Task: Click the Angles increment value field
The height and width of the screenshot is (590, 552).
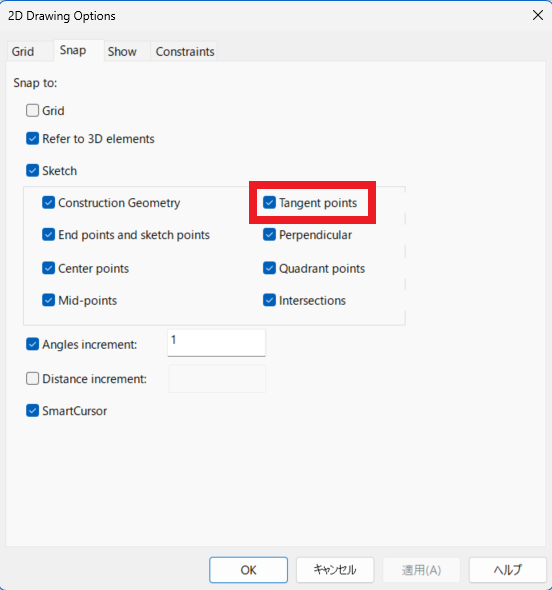Action: point(216,342)
